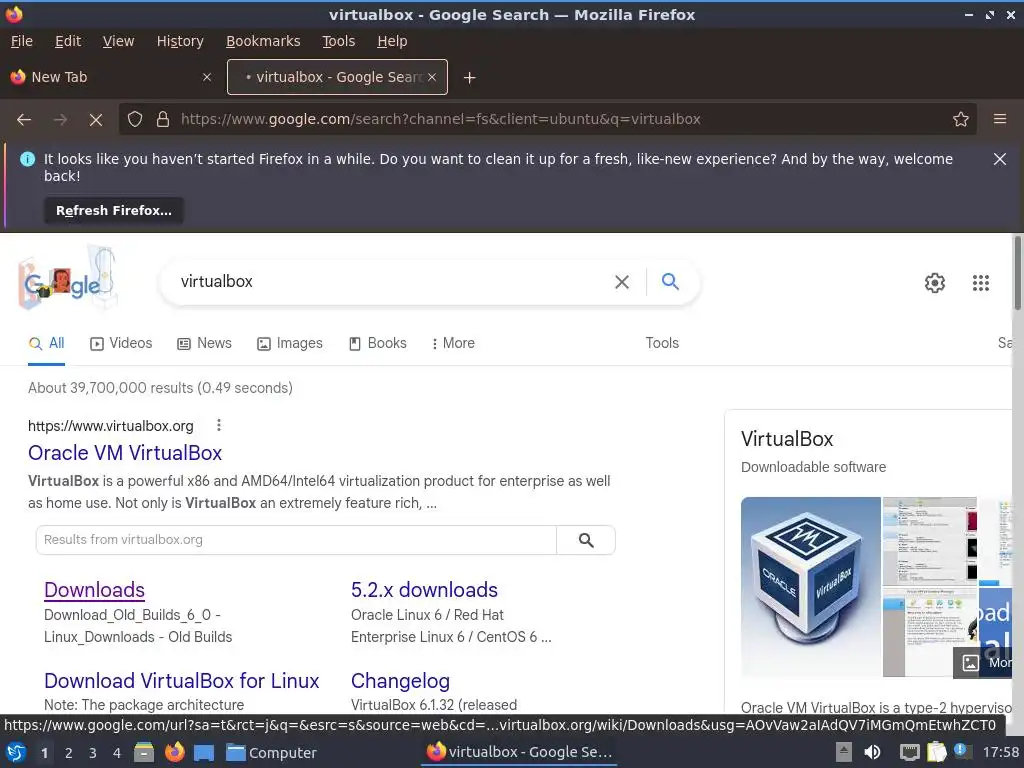Viewport: 1024px width, 768px height.
Task: Open Google quick settings gear
Action: pos(935,283)
